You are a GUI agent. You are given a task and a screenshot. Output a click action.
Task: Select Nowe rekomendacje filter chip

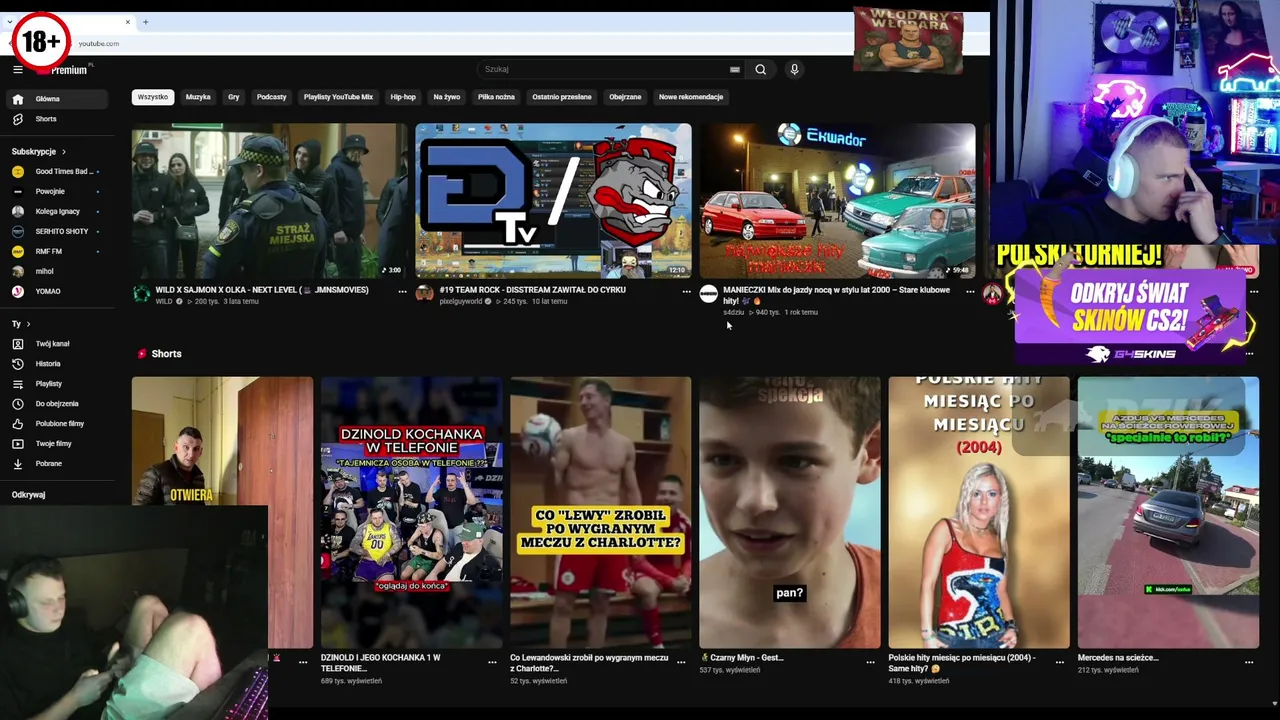(691, 97)
